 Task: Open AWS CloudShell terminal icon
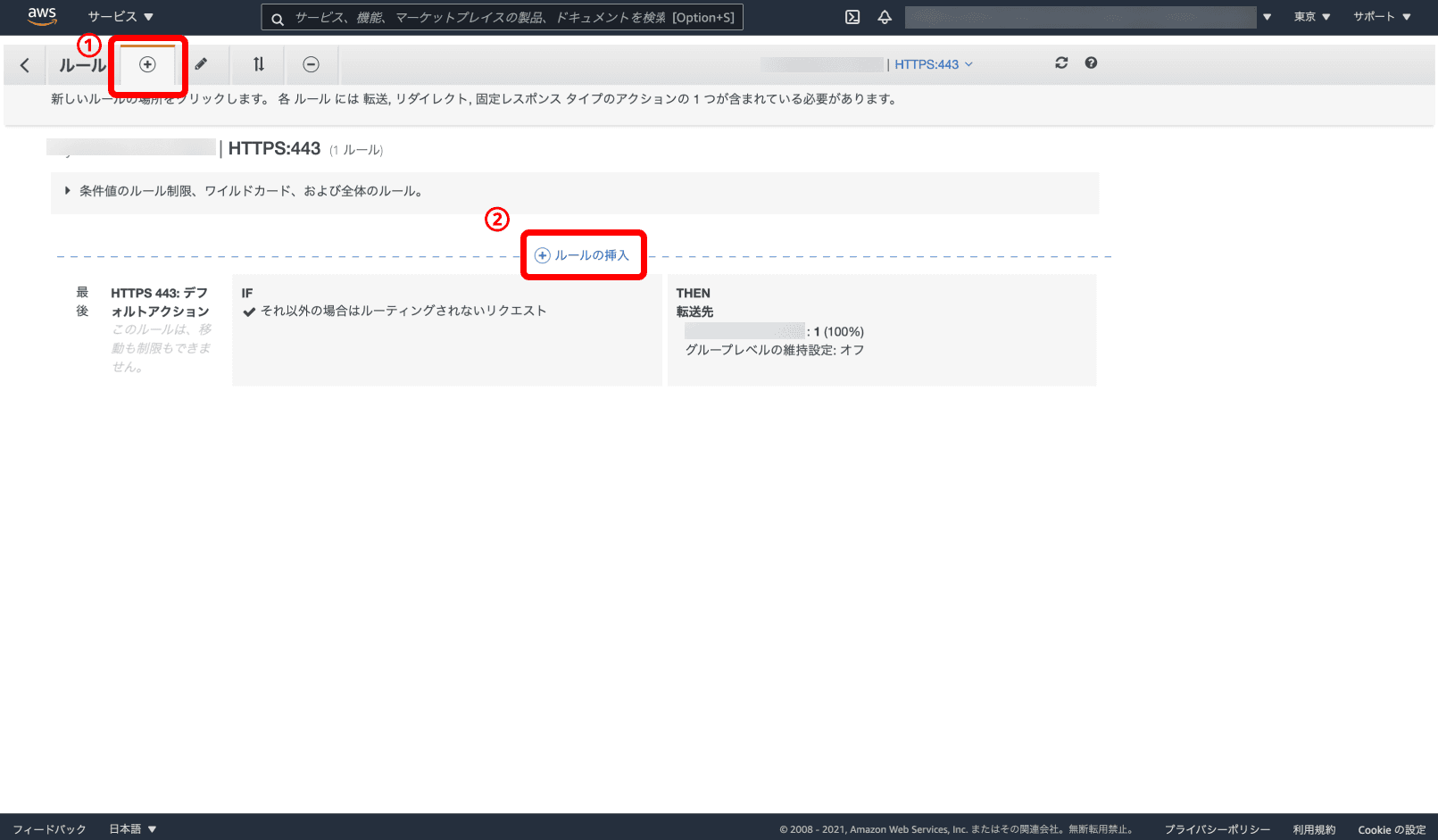coord(852,17)
